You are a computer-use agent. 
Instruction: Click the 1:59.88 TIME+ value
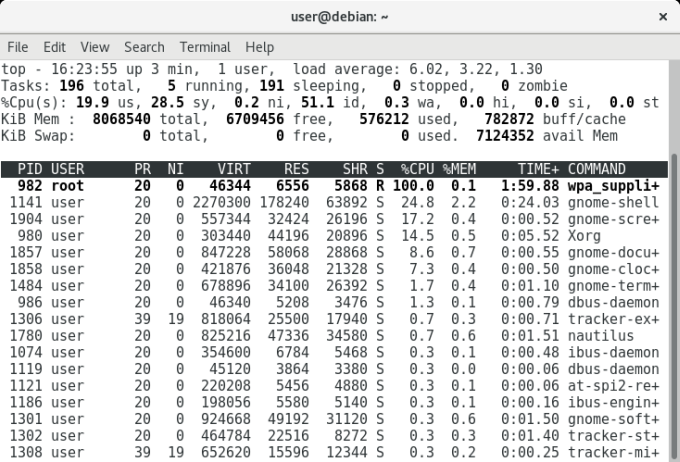530,186
